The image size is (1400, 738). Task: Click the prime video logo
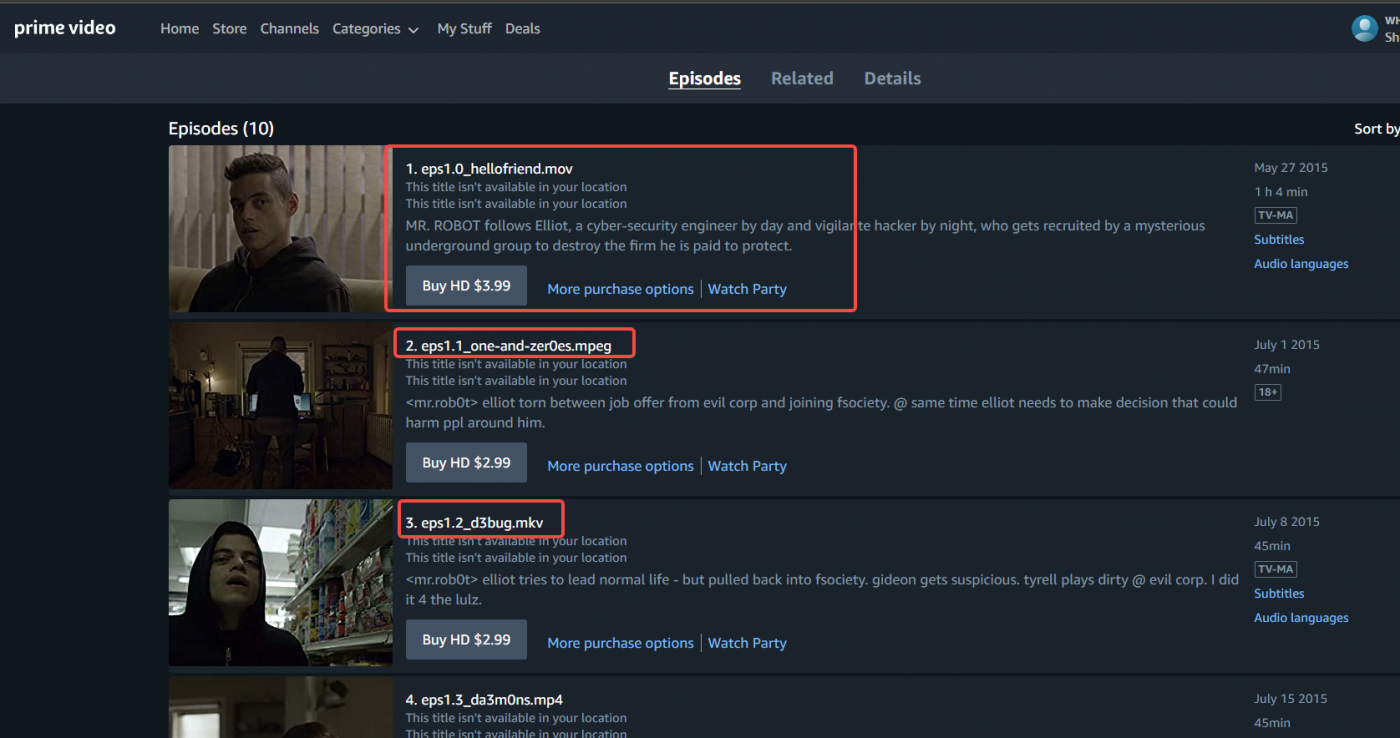[x=65, y=28]
